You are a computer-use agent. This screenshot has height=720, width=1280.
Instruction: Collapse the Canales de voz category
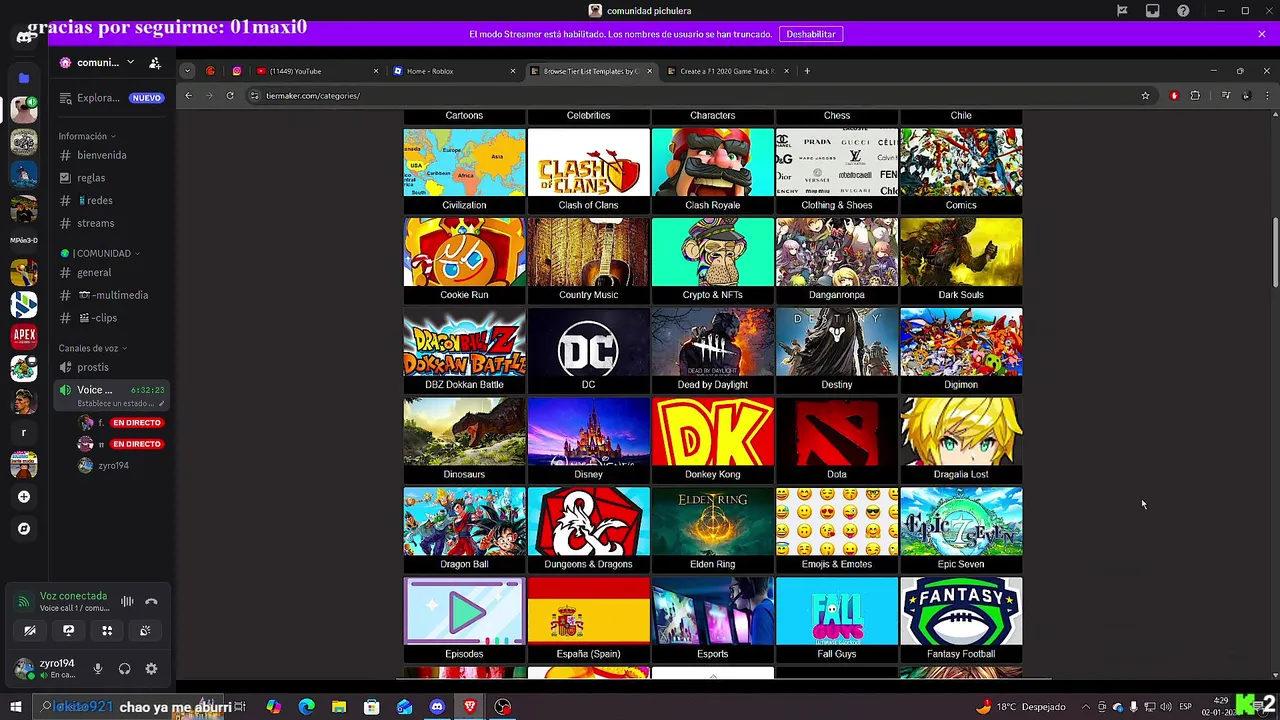point(92,348)
